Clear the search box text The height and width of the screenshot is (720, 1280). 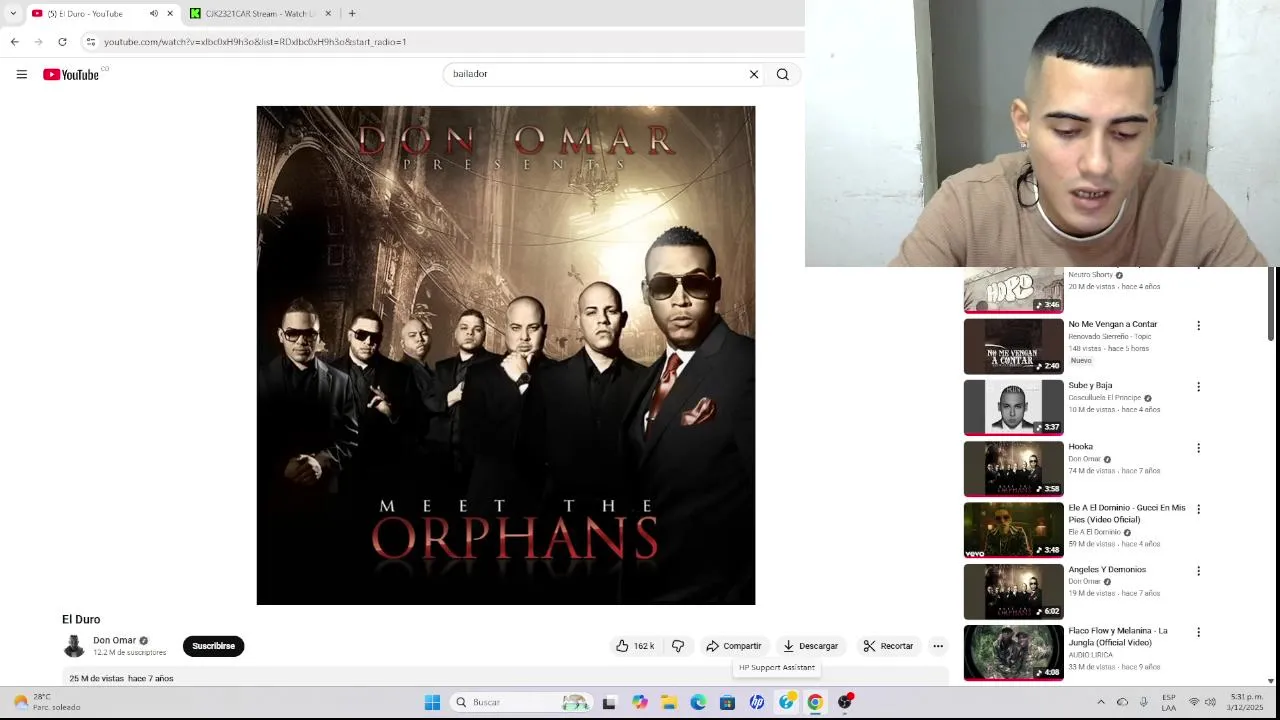point(754,74)
